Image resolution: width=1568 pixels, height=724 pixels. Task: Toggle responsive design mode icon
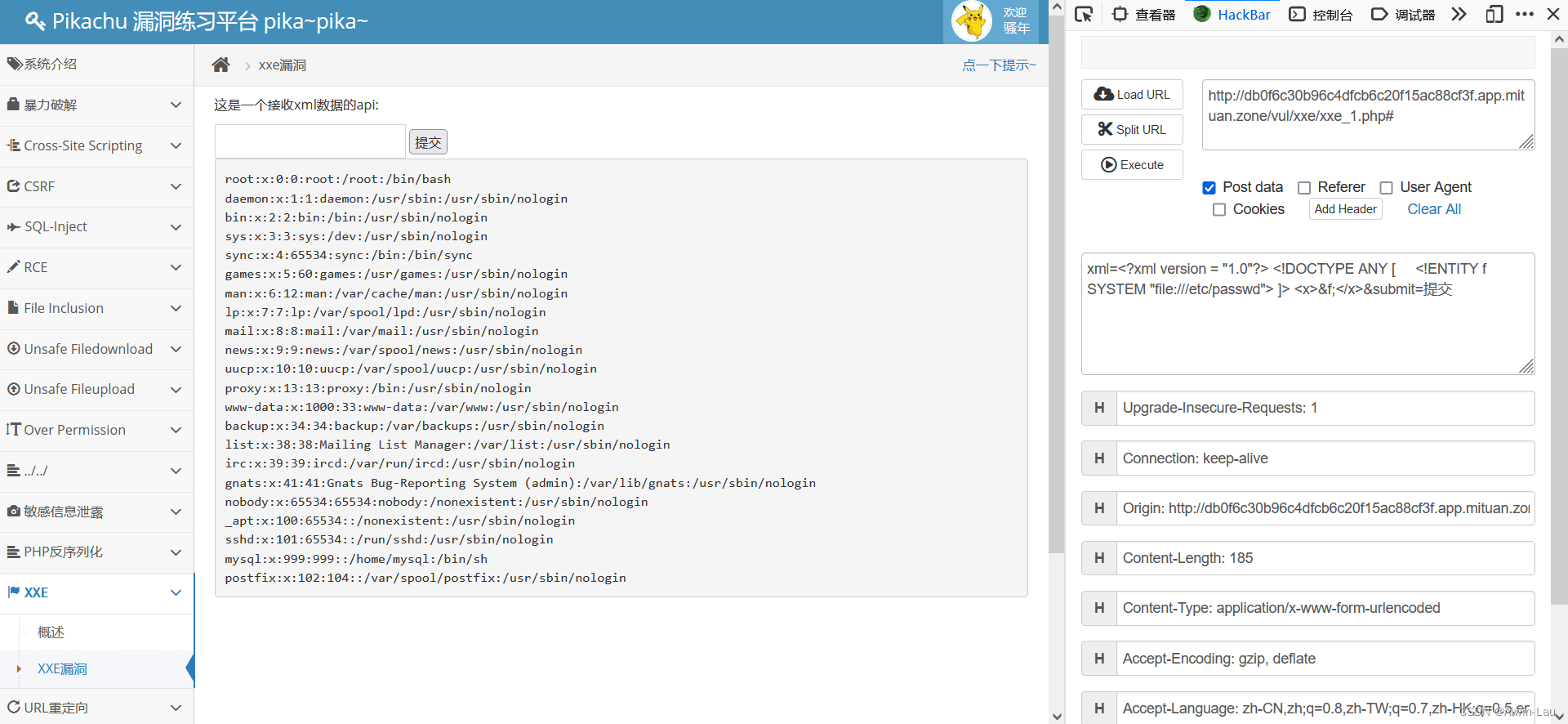coord(1494,14)
